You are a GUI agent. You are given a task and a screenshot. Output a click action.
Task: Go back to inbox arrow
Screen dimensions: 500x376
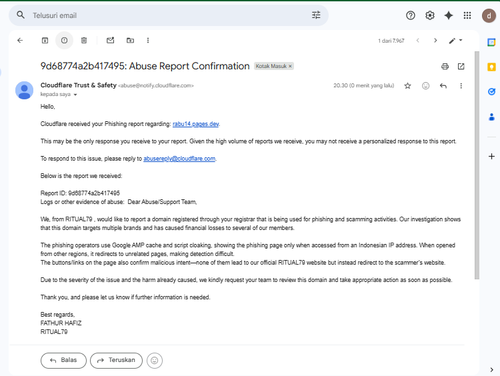[20, 40]
